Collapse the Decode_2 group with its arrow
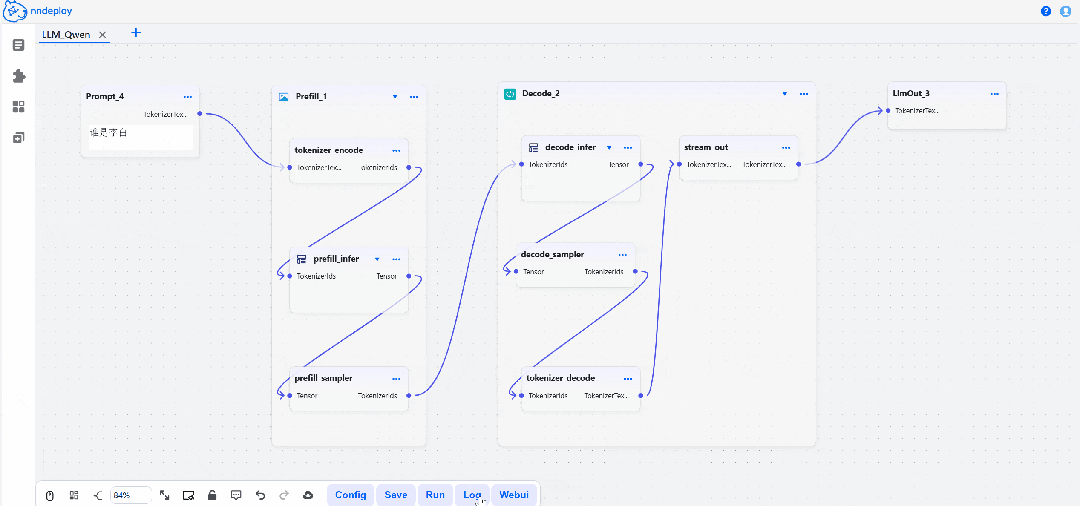Screen dimensions: 1080x506 785,94
